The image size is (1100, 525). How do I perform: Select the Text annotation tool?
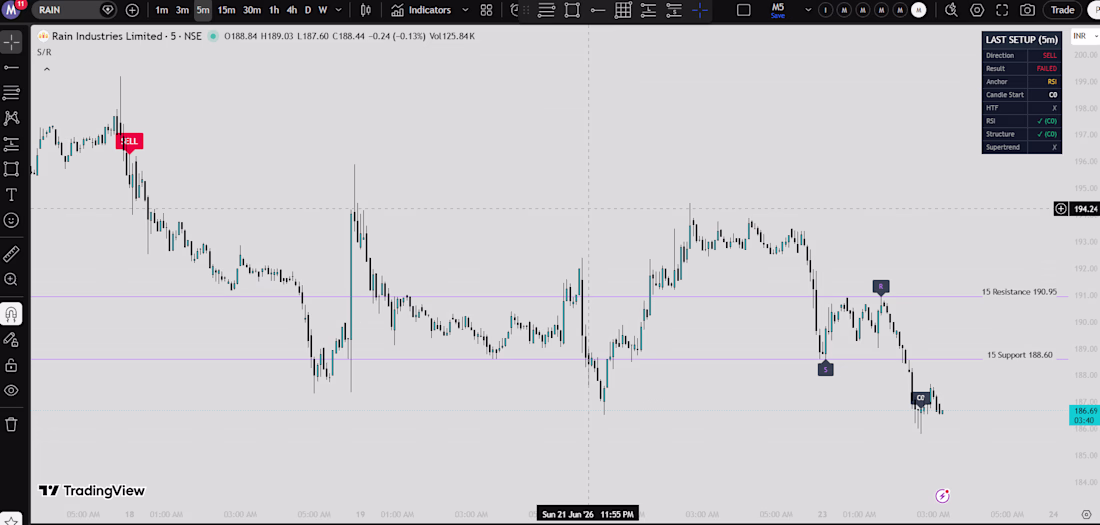11,194
